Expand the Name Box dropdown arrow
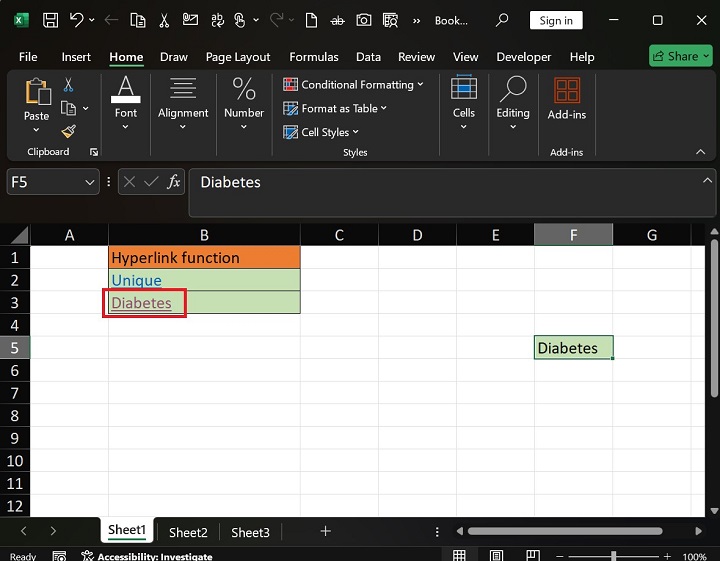Viewport: 720px width, 561px height. click(90, 182)
